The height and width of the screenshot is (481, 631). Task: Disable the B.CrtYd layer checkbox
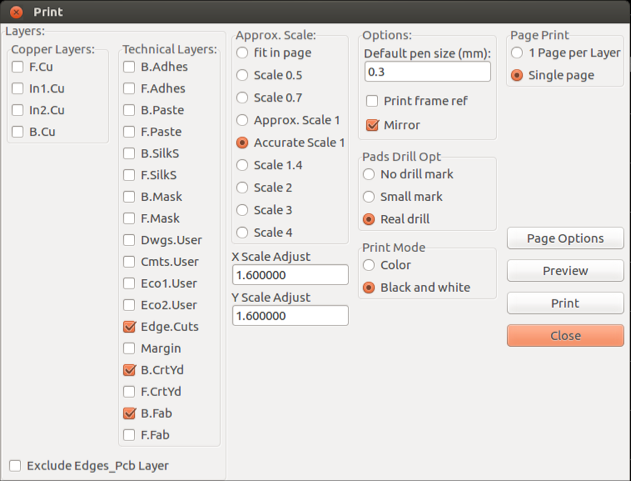pos(130,370)
